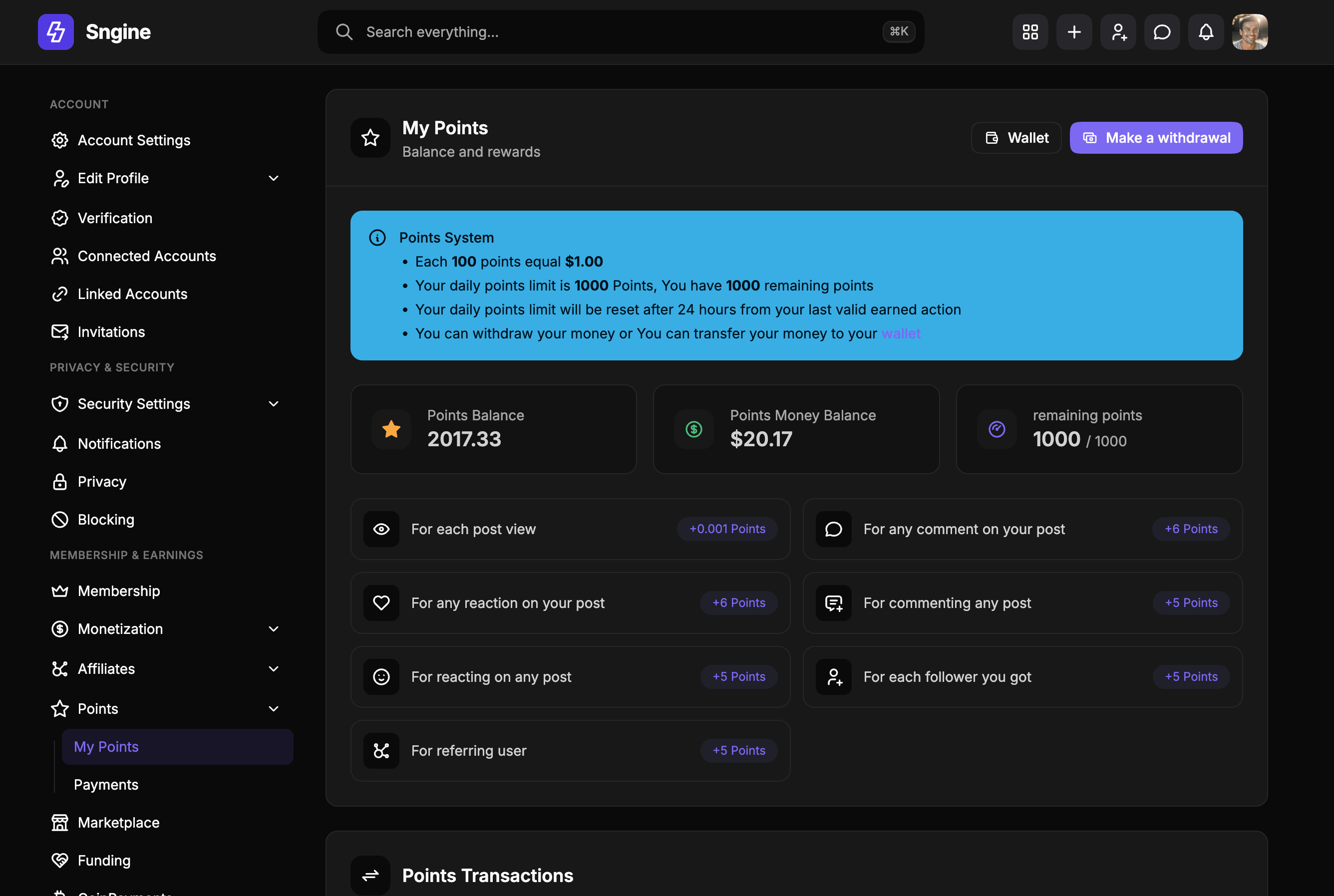Open friend requests icon in header
1334x896 pixels.
pyautogui.click(x=1118, y=32)
